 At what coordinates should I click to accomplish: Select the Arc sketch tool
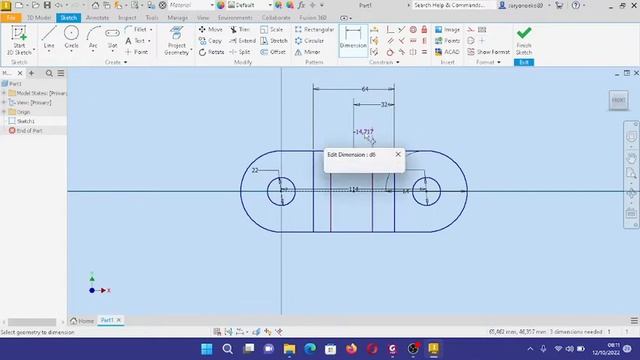(x=93, y=38)
